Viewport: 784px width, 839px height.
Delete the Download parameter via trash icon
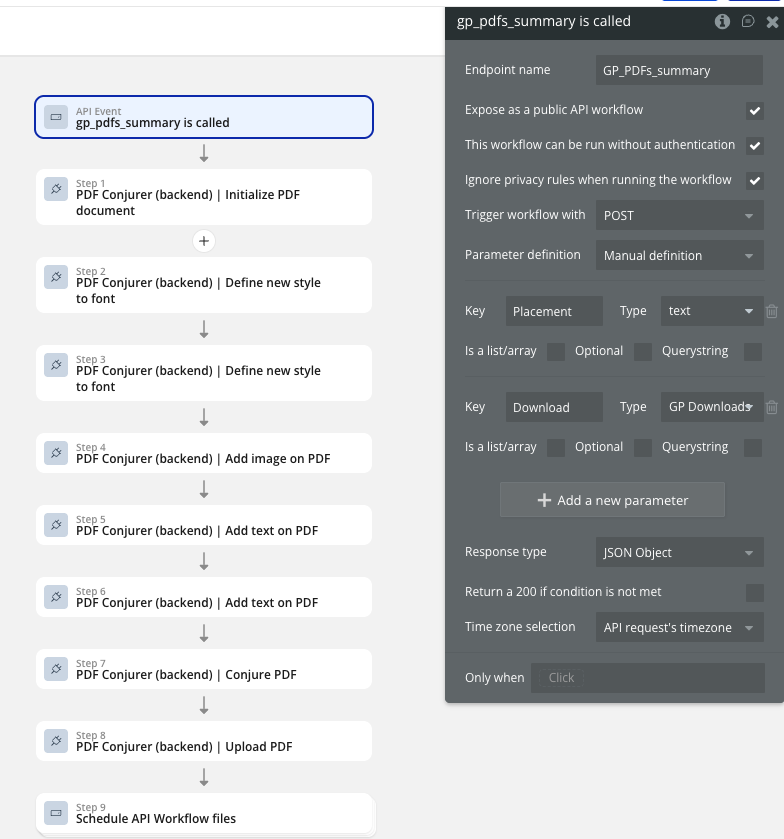[772, 407]
